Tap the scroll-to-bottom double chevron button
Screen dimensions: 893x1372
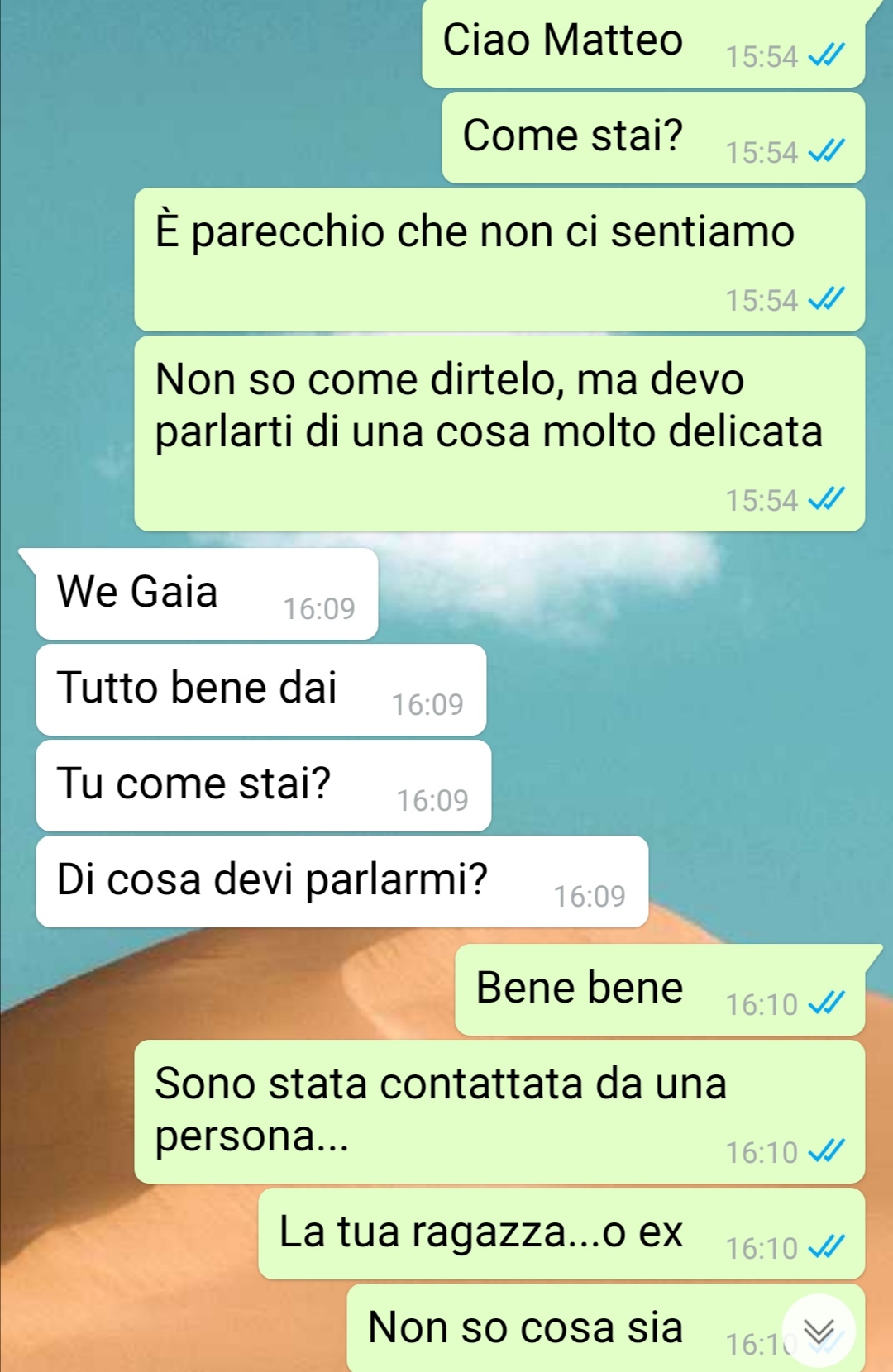click(819, 1332)
